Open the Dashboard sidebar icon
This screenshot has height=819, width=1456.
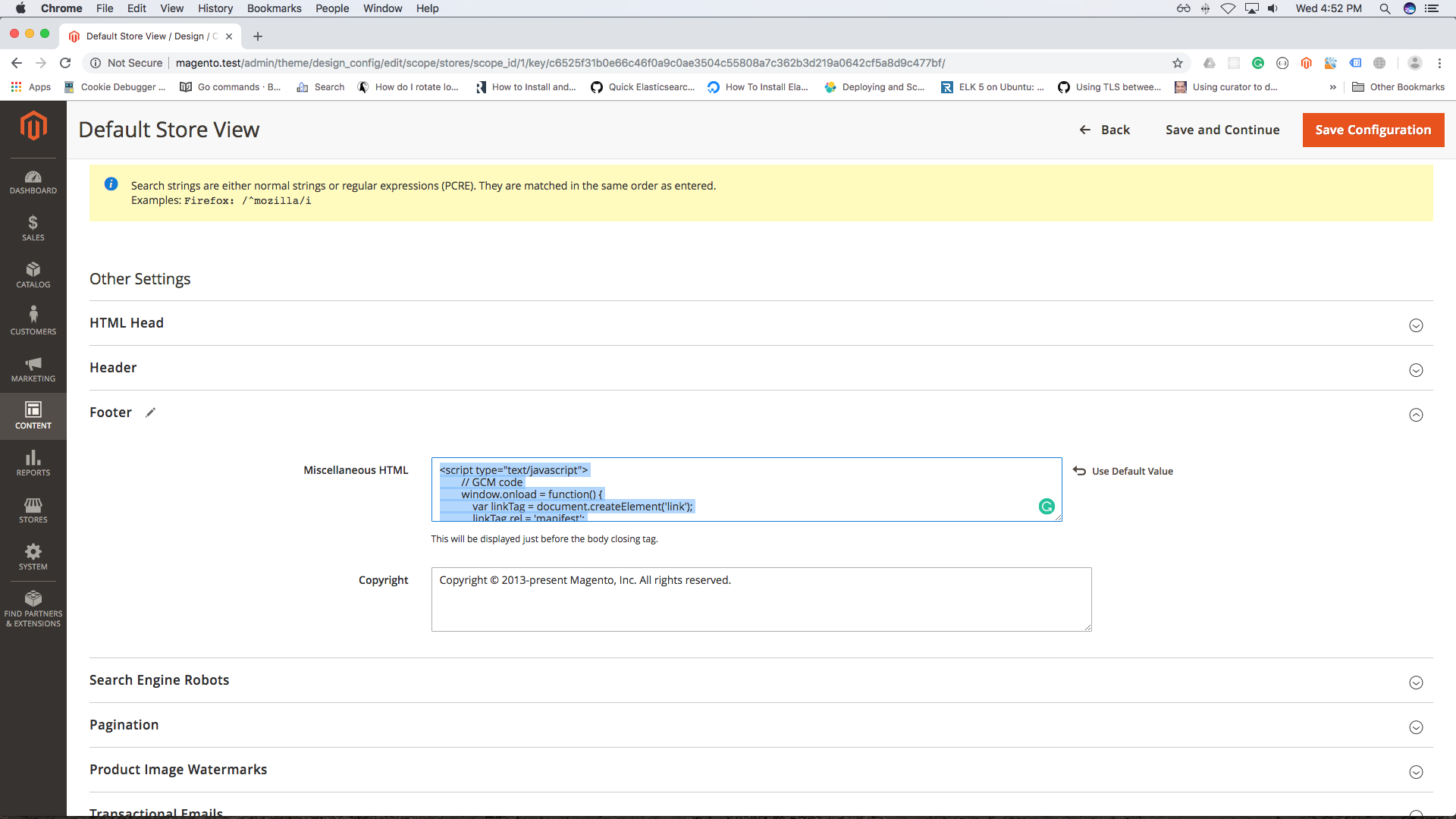click(33, 182)
